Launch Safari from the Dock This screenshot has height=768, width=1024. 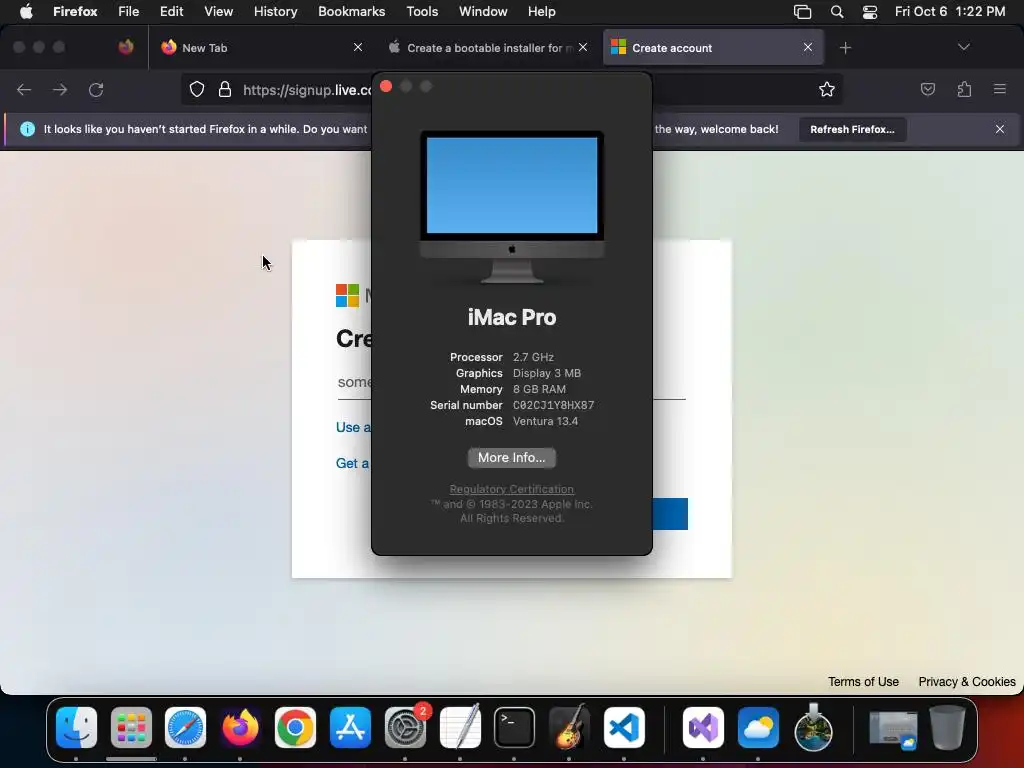(x=185, y=727)
